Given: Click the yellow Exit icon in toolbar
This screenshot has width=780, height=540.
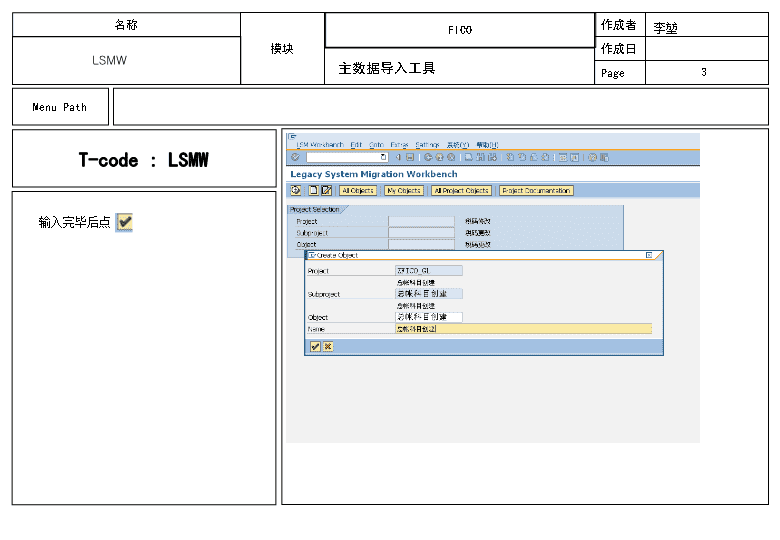Looking at the screenshot, I should pyautogui.click(x=439, y=157).
